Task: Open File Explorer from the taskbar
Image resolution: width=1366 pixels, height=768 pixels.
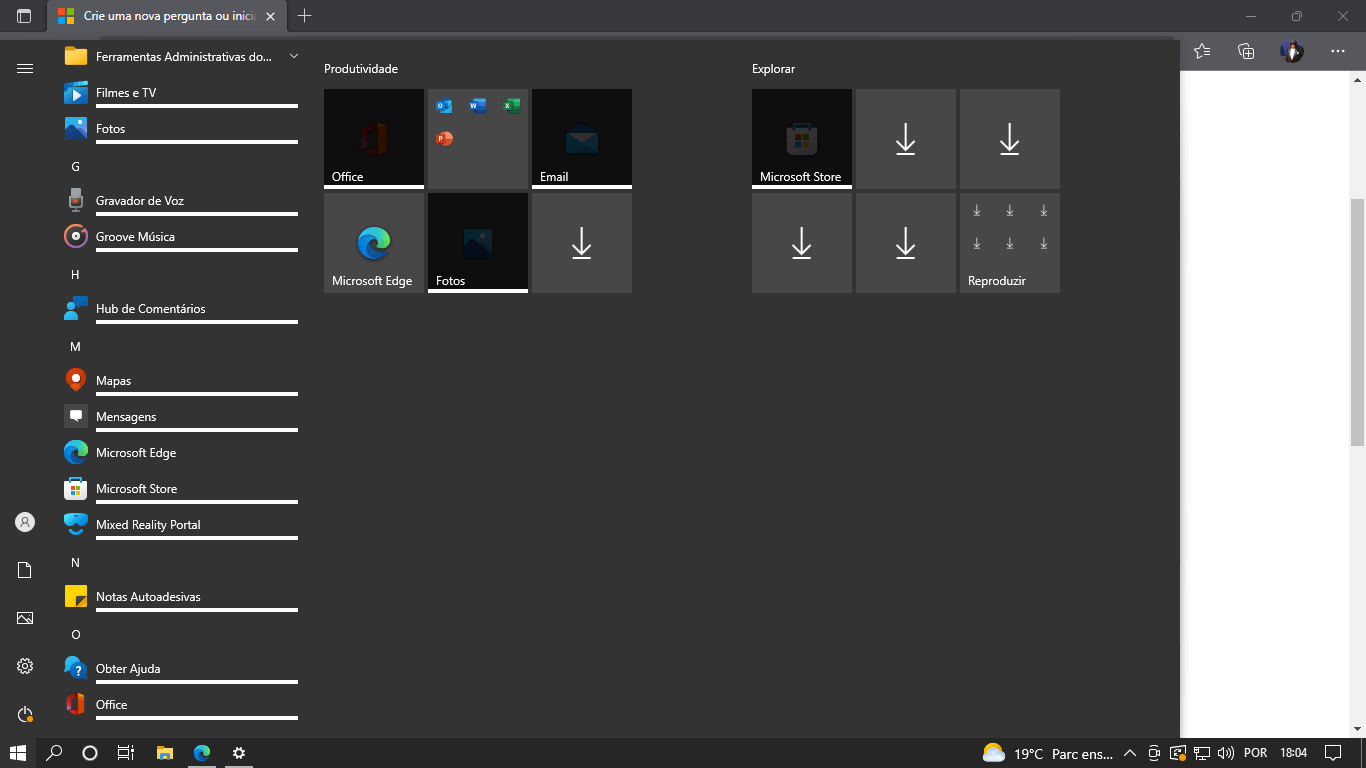Action: coord(165,753)
